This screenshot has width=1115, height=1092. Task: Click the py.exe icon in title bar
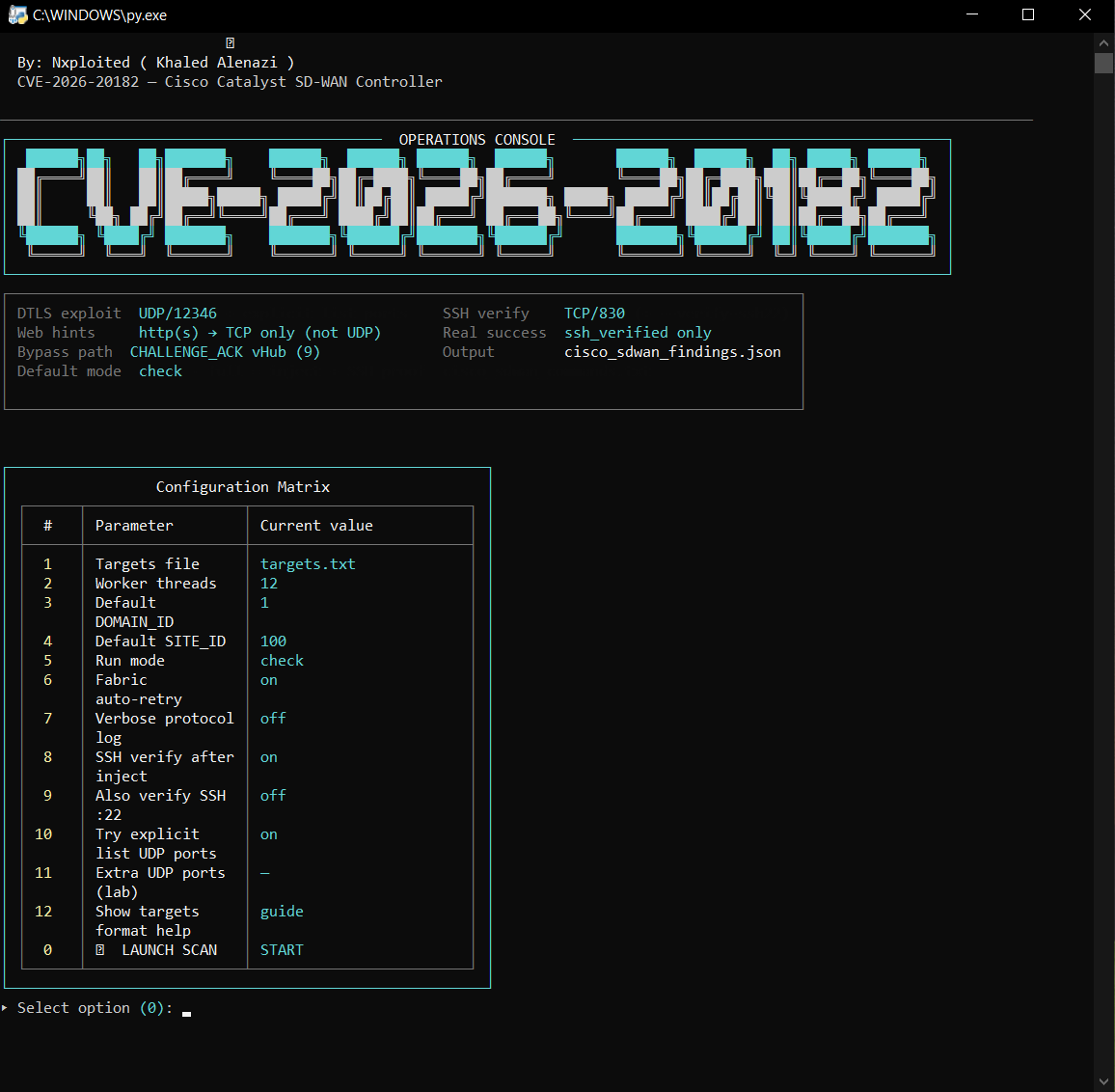pos(17,14)
